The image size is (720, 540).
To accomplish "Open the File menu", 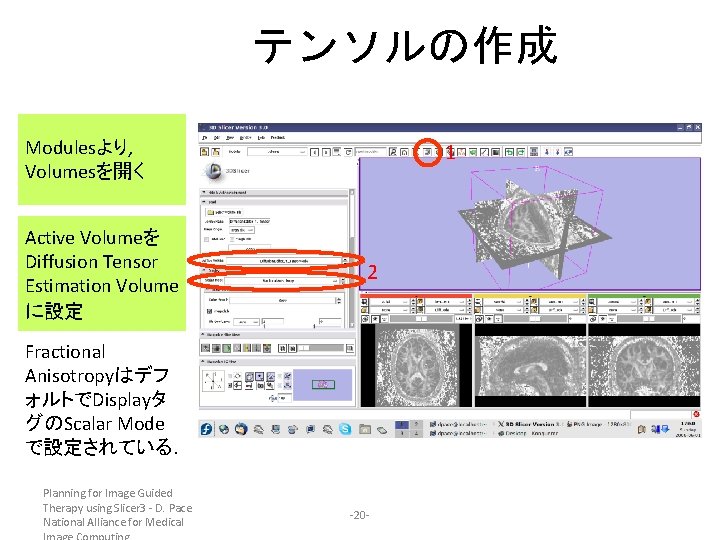I will (x=205, y=137).
